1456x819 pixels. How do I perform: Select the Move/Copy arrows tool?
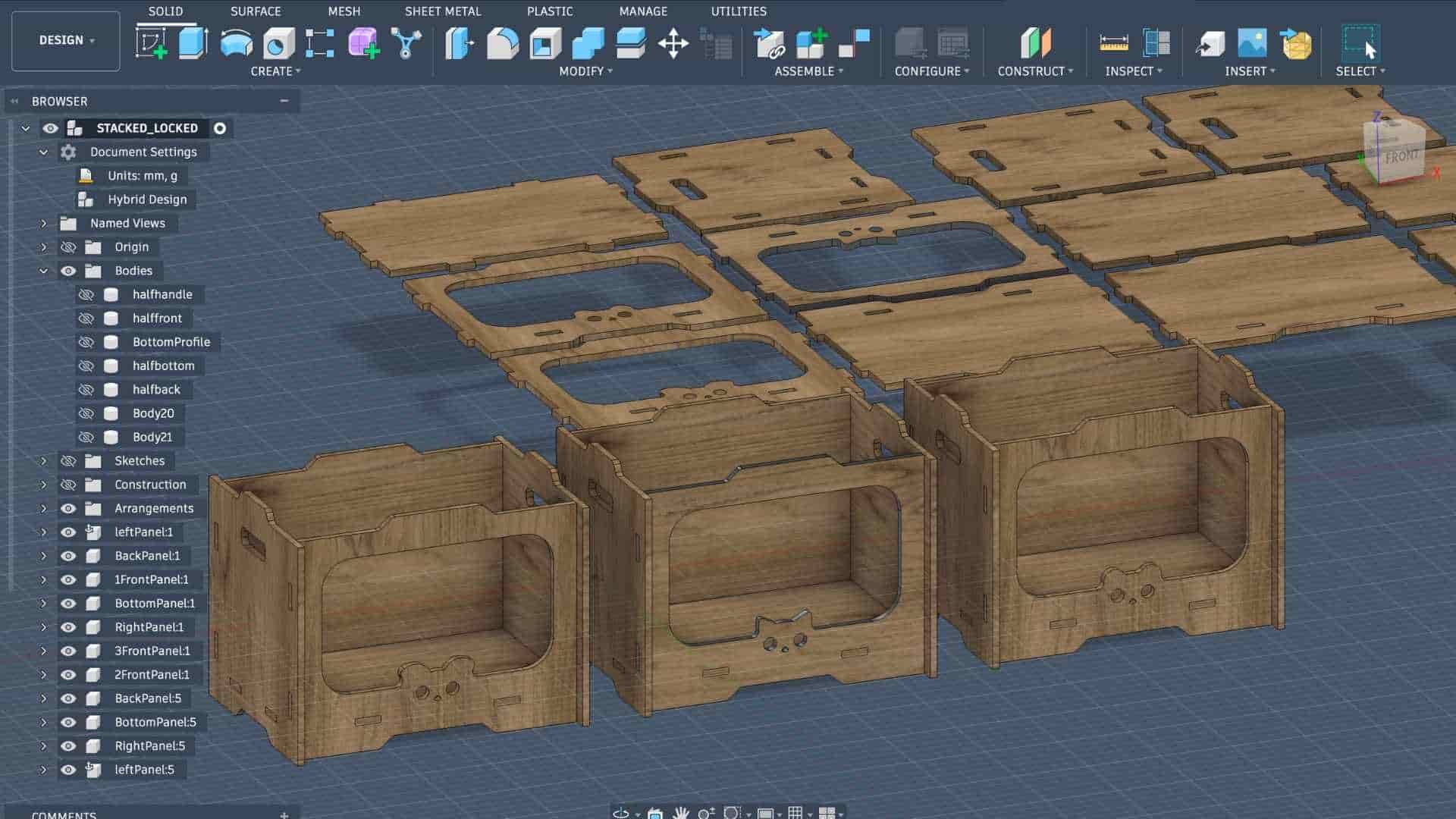click(x=673, y=42)
